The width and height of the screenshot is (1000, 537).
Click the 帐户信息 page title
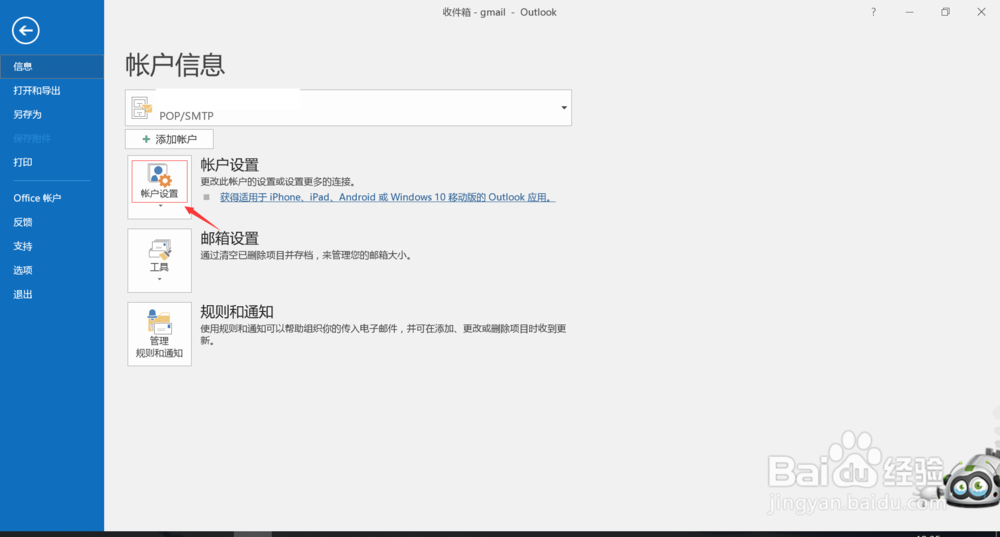175,65
